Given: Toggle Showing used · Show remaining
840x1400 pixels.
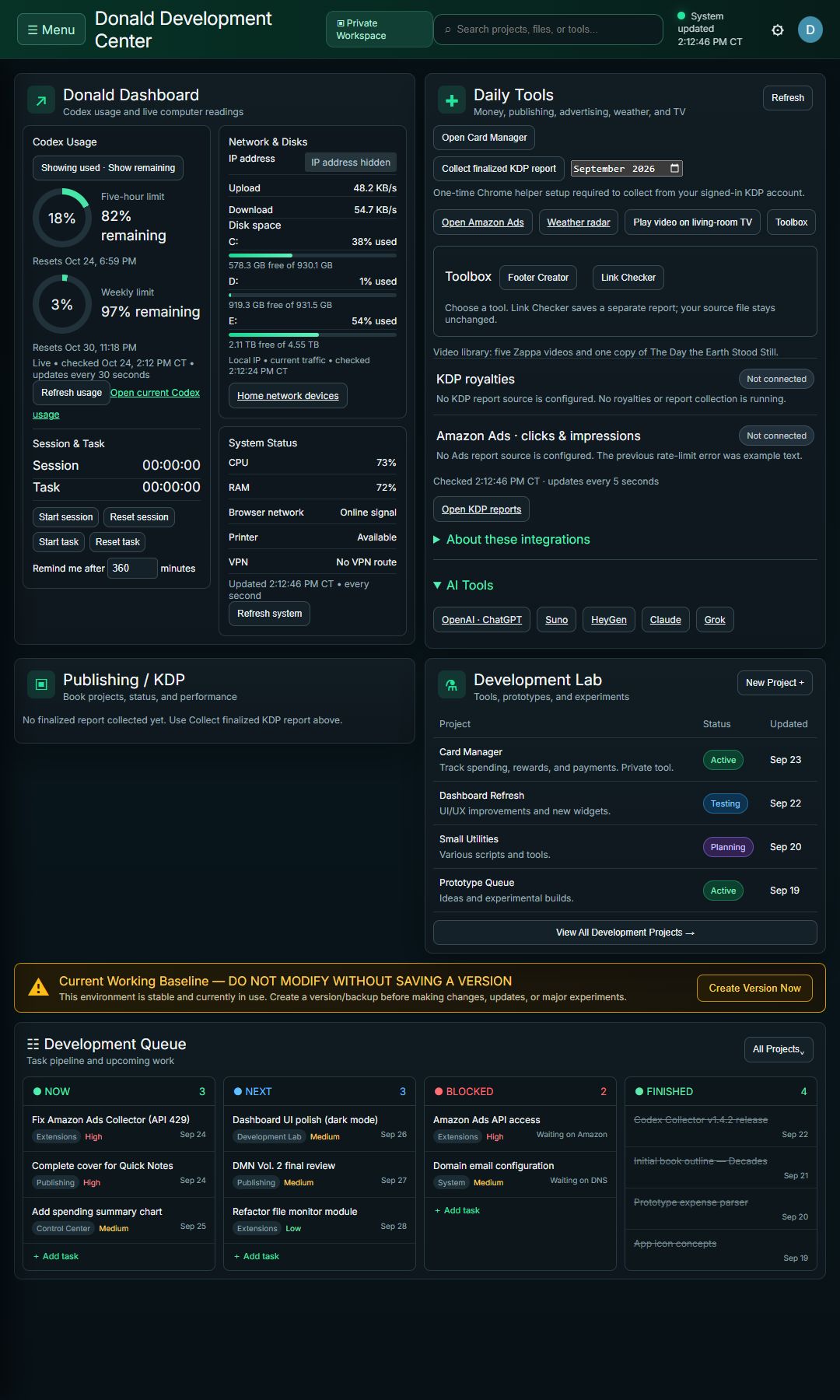Looking at the screenshot, I should pos(108,167).
